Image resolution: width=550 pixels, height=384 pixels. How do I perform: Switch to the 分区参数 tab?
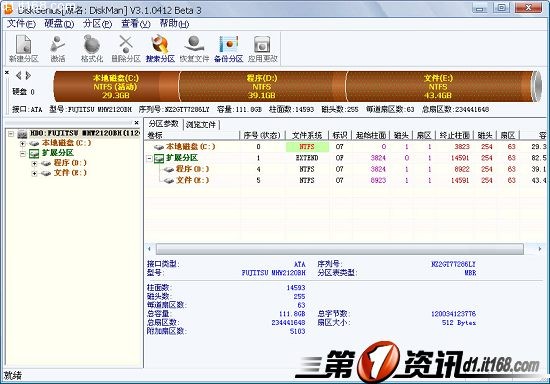[163, 124]
